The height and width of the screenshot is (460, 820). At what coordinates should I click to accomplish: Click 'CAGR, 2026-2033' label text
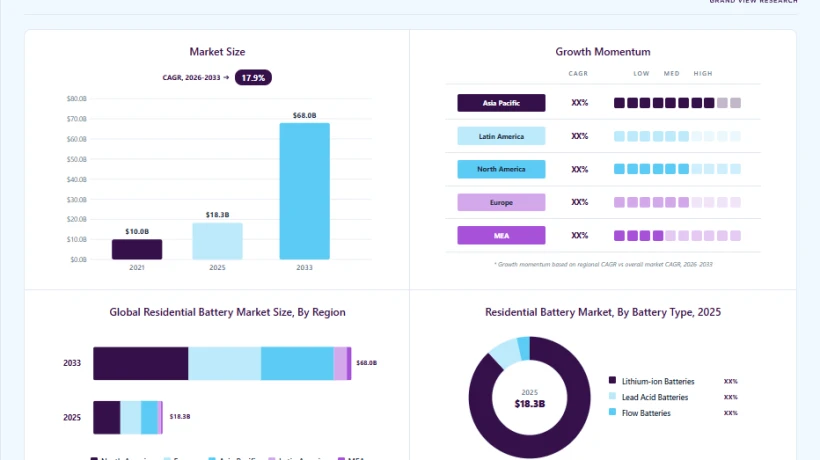[191, 77]
